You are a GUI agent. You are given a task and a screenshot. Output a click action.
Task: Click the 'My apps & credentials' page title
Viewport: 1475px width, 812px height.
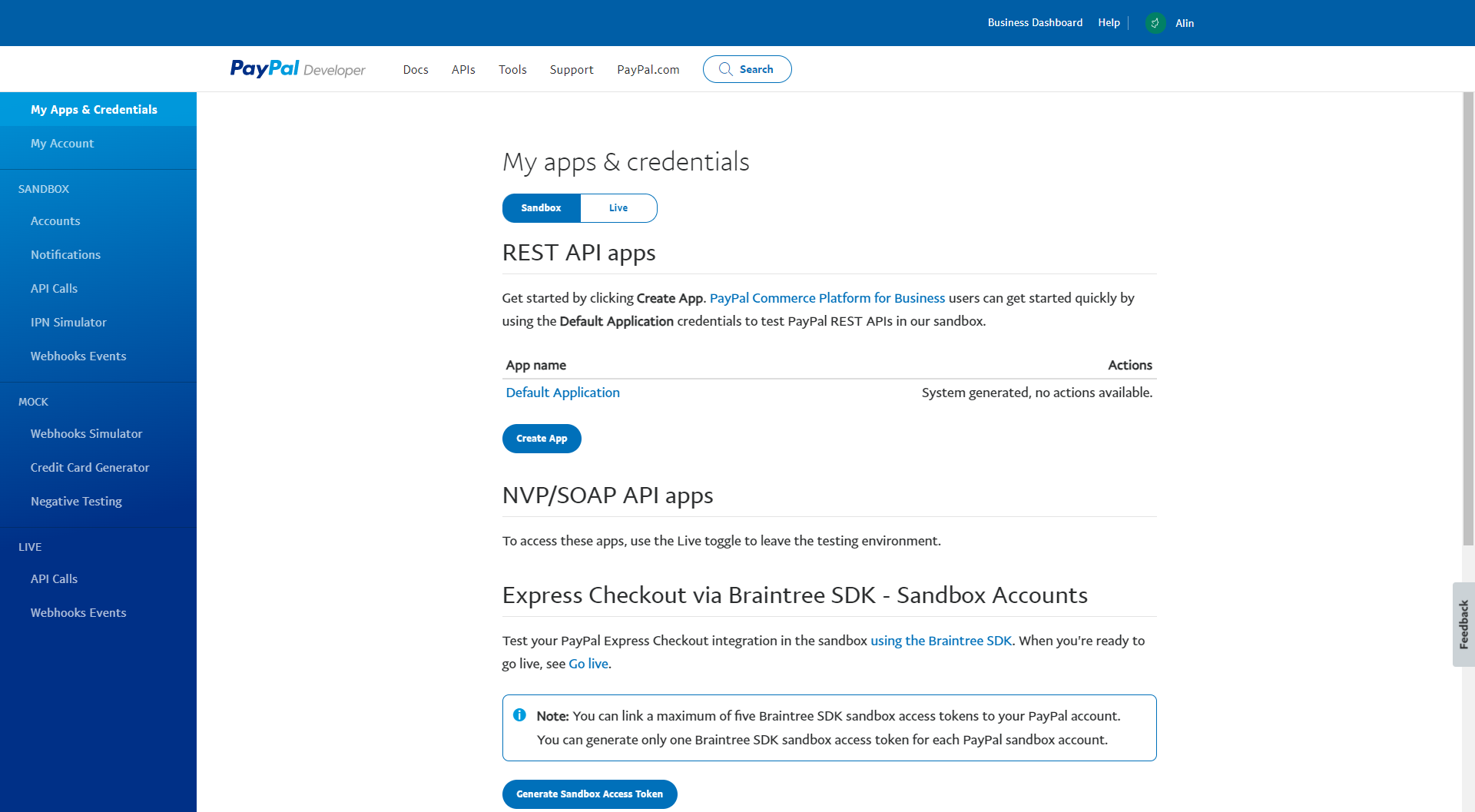[625, 162]
